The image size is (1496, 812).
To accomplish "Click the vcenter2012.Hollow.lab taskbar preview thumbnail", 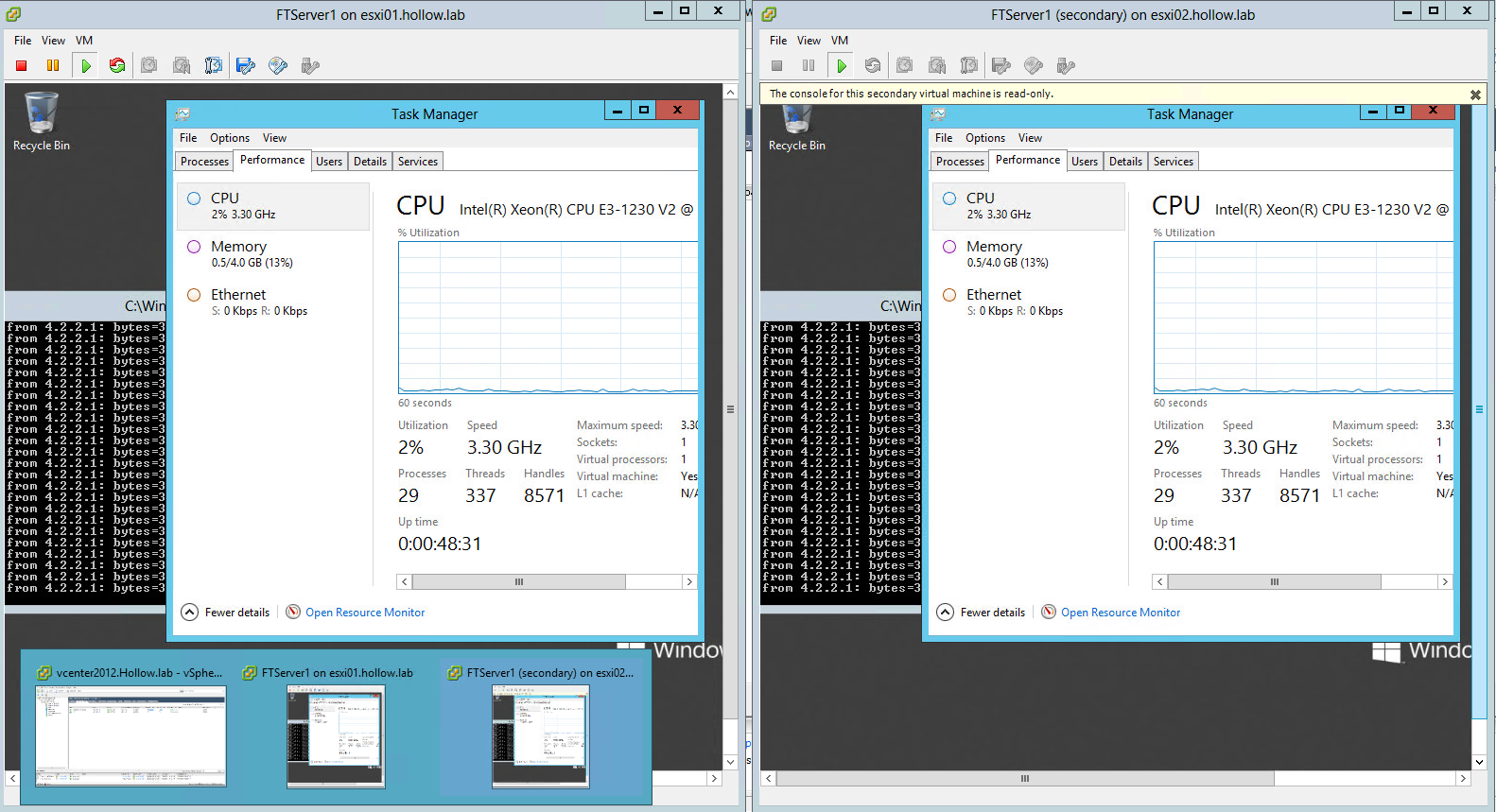I will (x=130, y=735).
